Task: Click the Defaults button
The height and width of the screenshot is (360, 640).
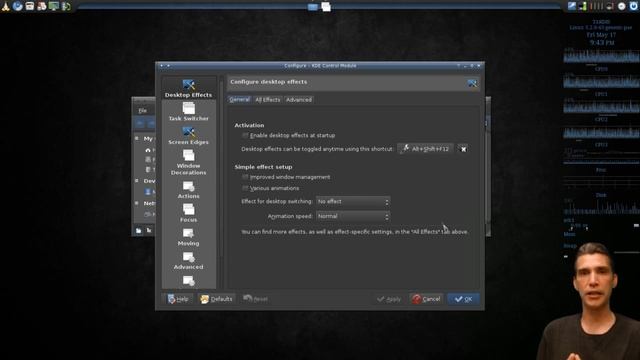Action: [216, 299]
